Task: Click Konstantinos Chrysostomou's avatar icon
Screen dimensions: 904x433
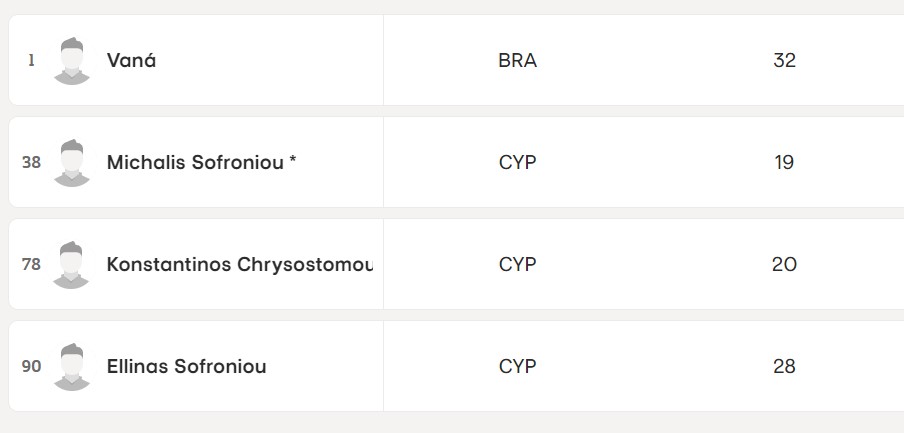Action: [x=71, y=265]
